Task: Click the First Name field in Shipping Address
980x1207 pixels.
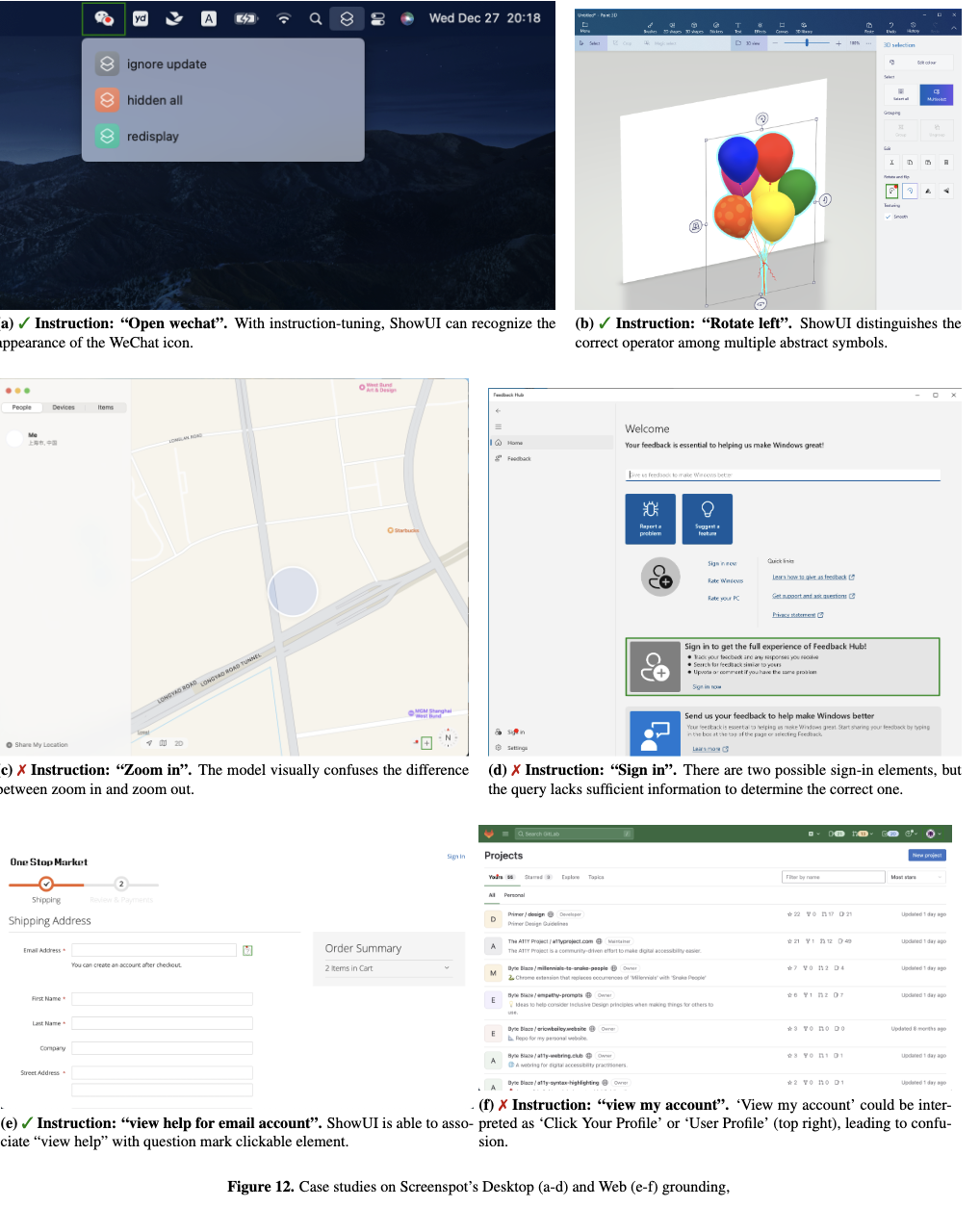Action: tap(162, 999)
